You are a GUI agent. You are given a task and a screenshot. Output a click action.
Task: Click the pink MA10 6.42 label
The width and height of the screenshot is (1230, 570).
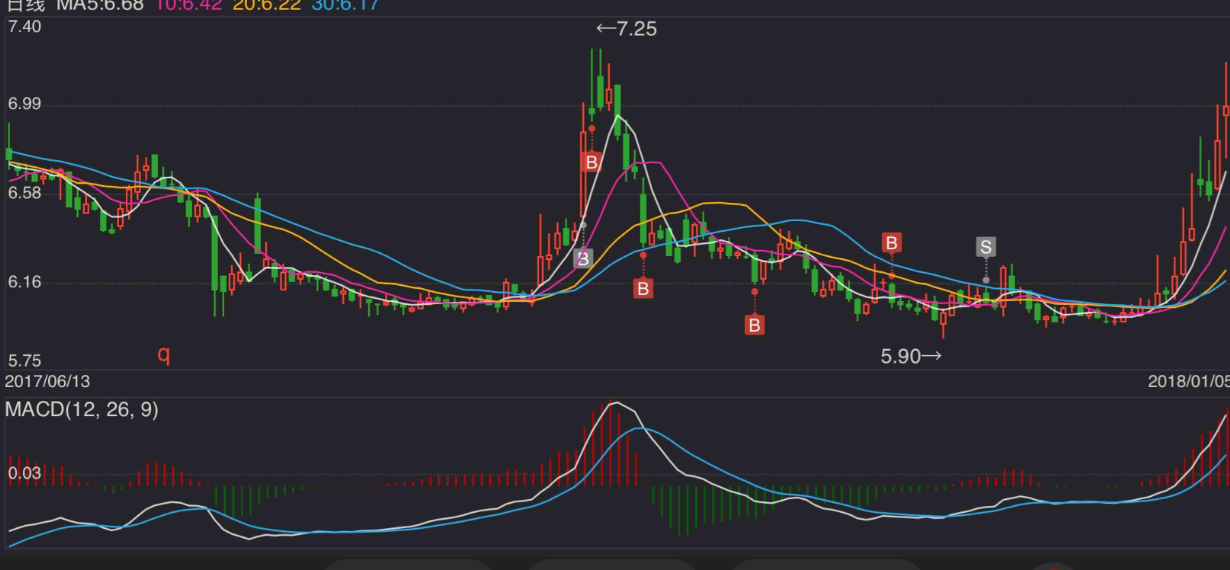(x=187, y=5)
